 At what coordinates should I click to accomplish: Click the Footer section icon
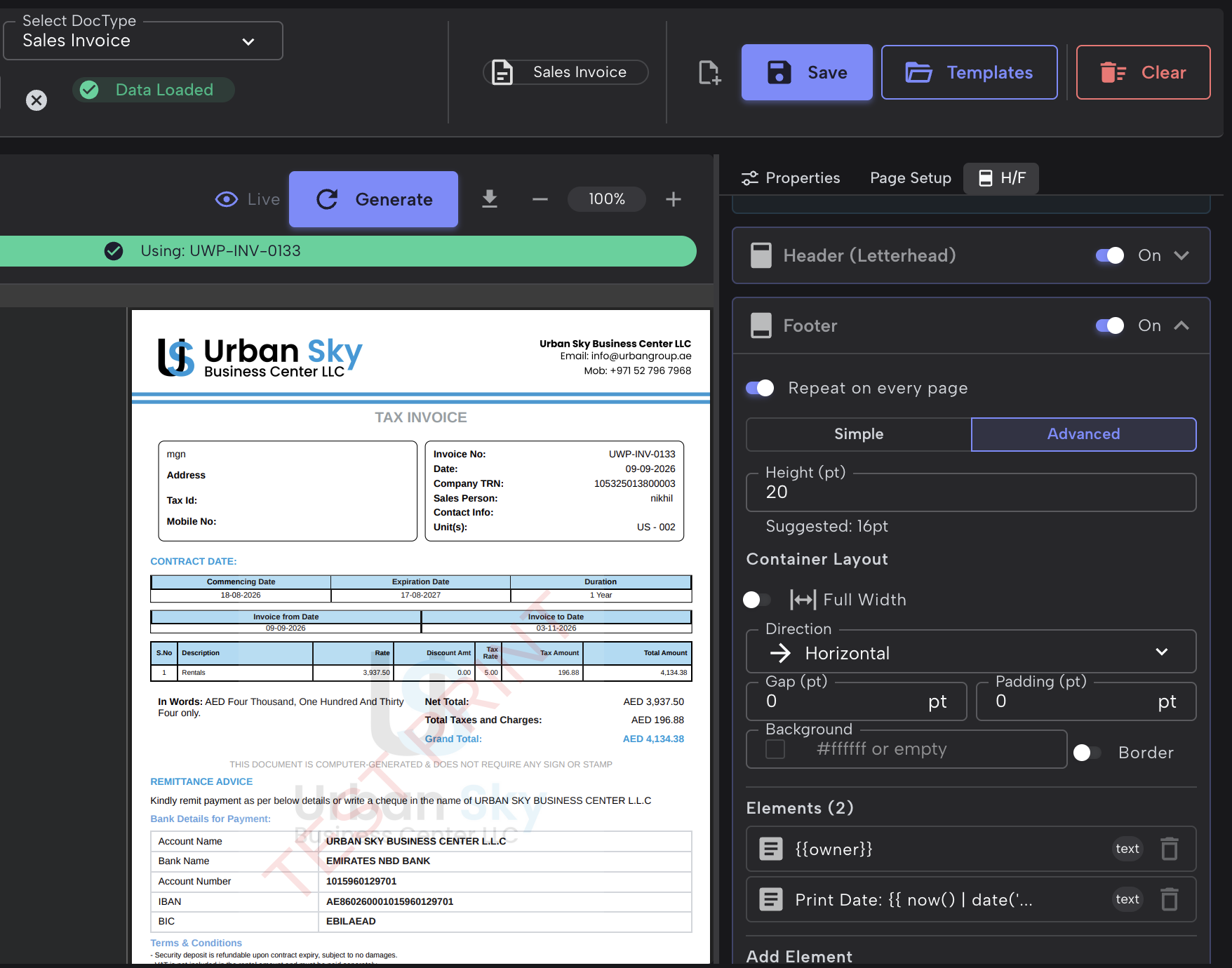click(761, 325)
